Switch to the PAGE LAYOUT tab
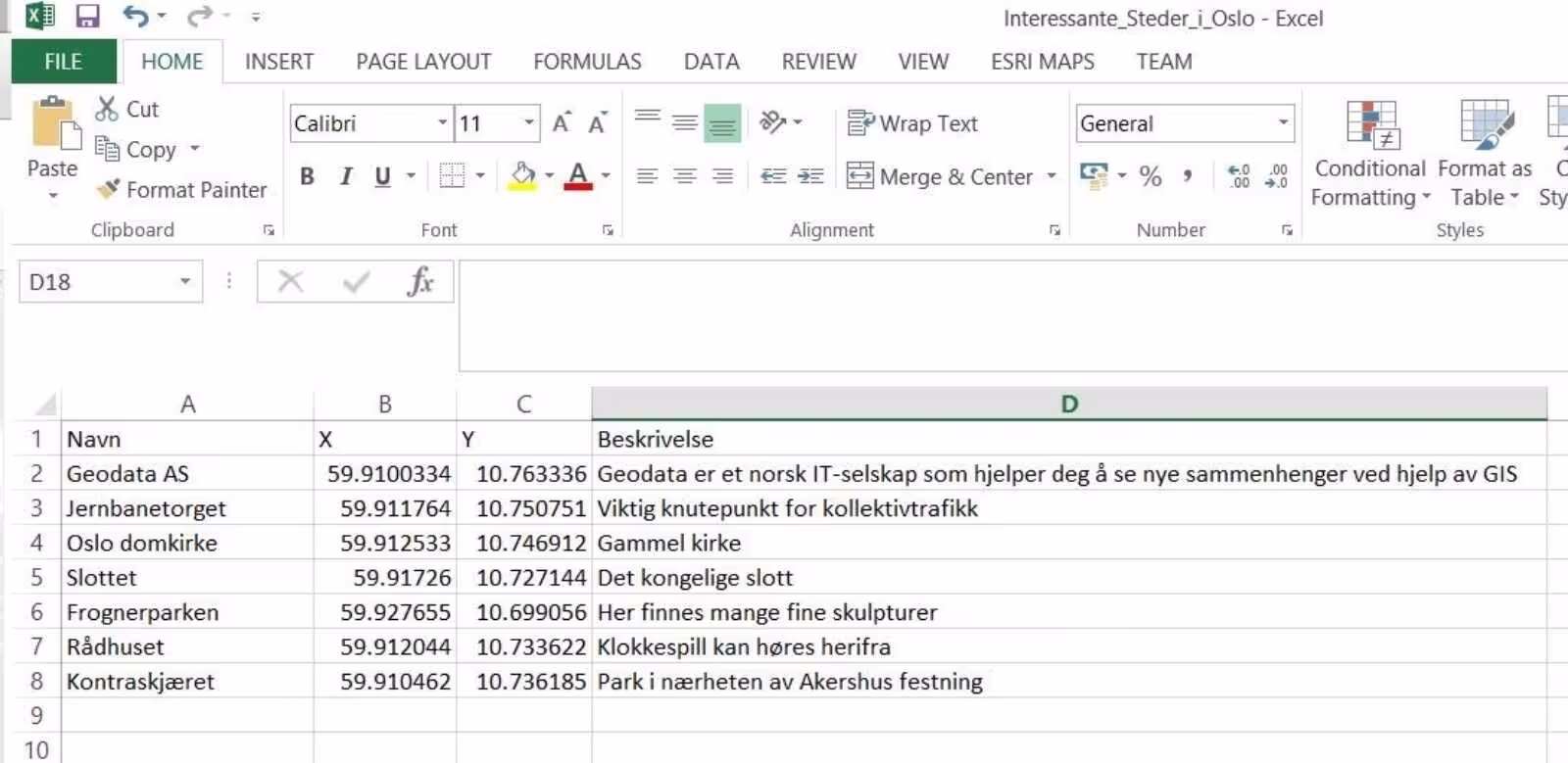Image resolution: width=1568 pixels, height=763 pixels. click(x=423, y=61)
